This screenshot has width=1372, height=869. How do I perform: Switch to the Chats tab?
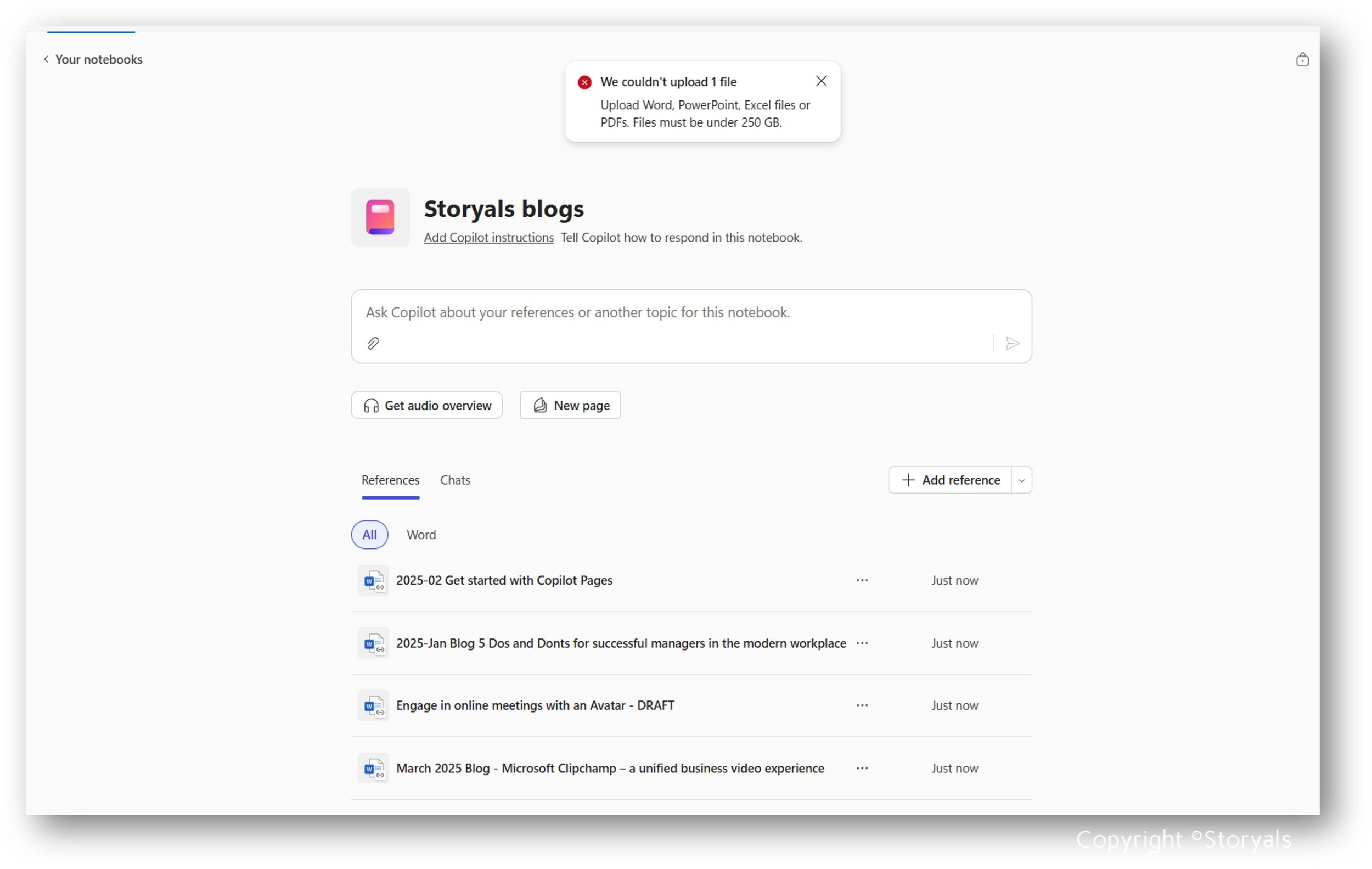pos(454,480)
